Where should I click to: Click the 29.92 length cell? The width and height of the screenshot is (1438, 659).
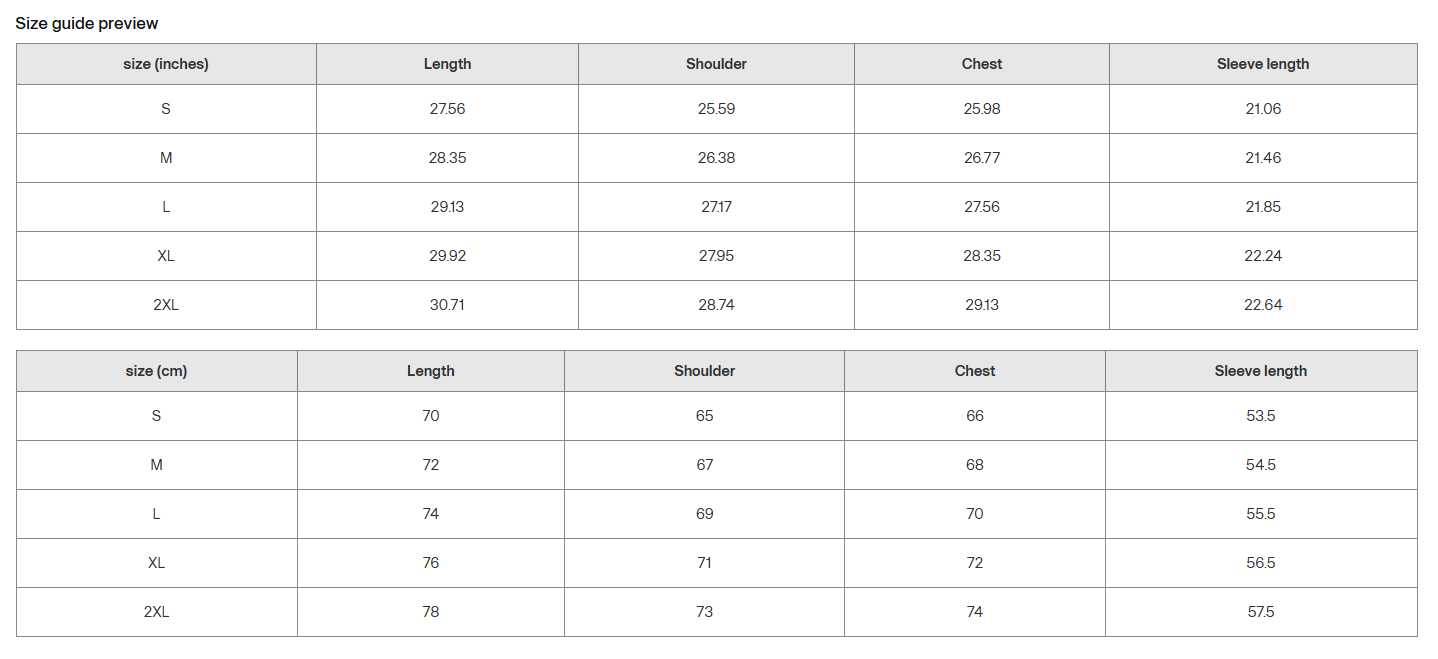448,256
